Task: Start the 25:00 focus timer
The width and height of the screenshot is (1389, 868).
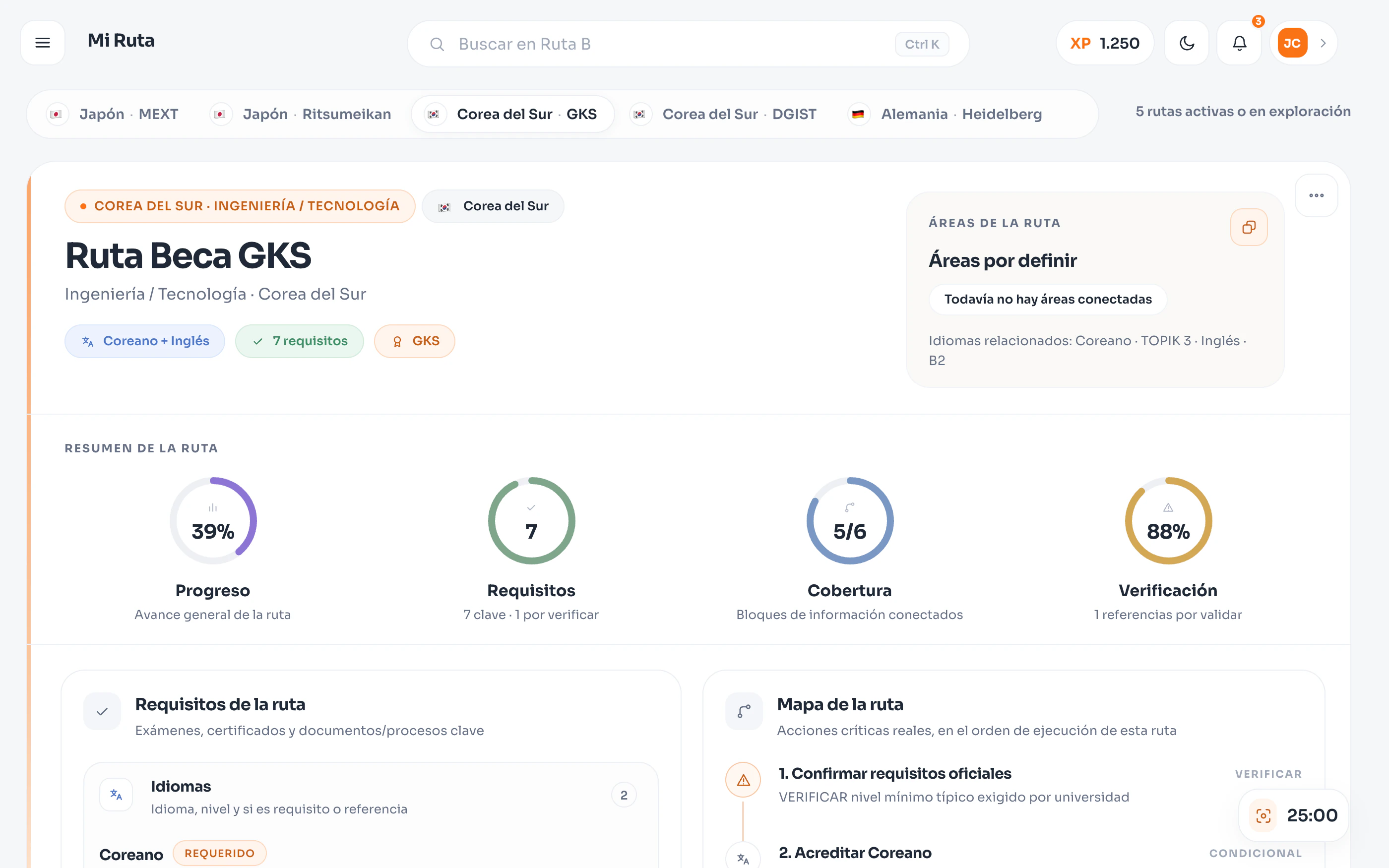Action: click(1294, 815)
